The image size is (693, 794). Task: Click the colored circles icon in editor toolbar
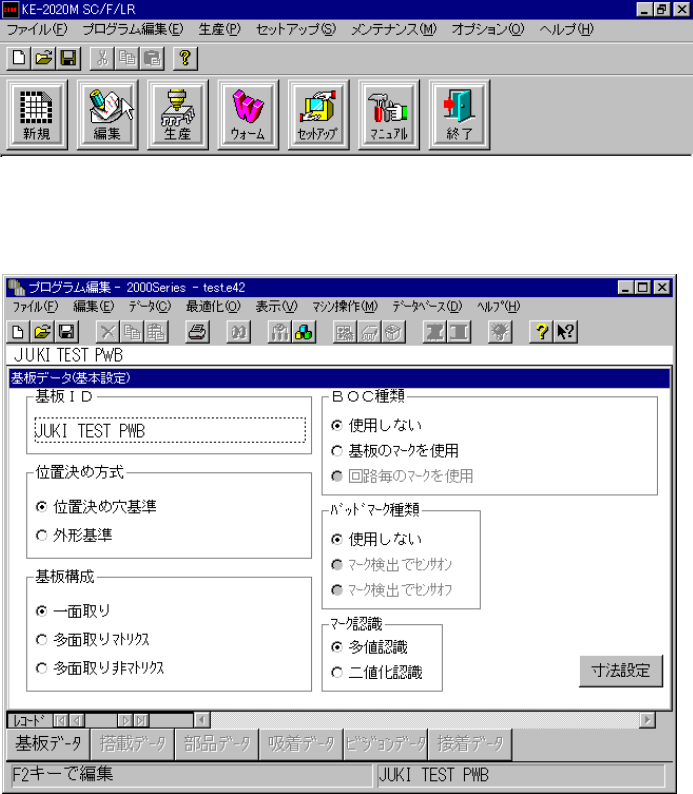tap(304, 332)
